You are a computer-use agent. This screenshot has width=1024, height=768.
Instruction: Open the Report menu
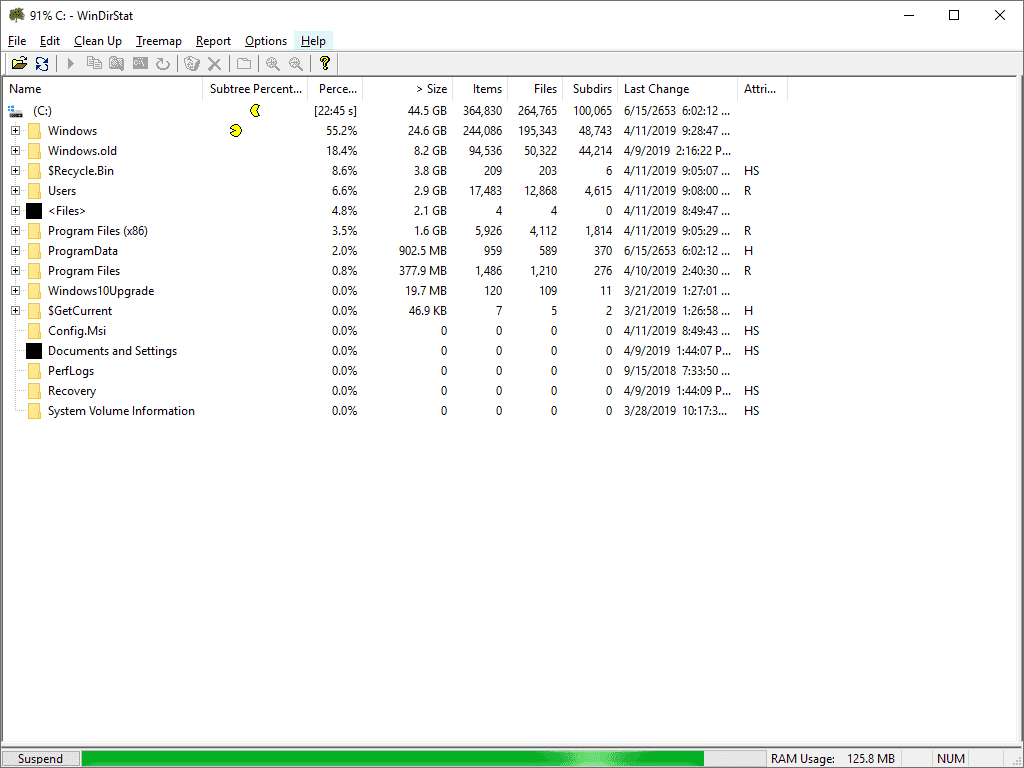[214, 40]
